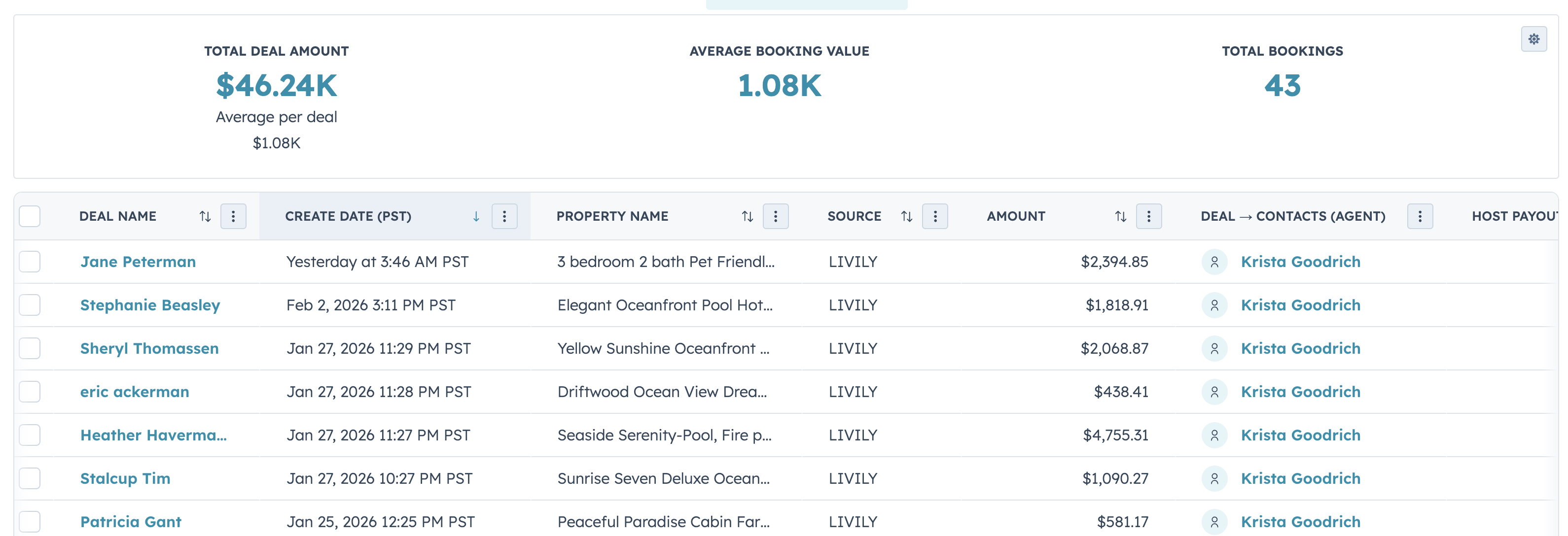Check the eric ackerman row checkbox
Image resolution: width=1568 pixels, height=536 pixels.
pyautogui.click(x=30, y=392)
